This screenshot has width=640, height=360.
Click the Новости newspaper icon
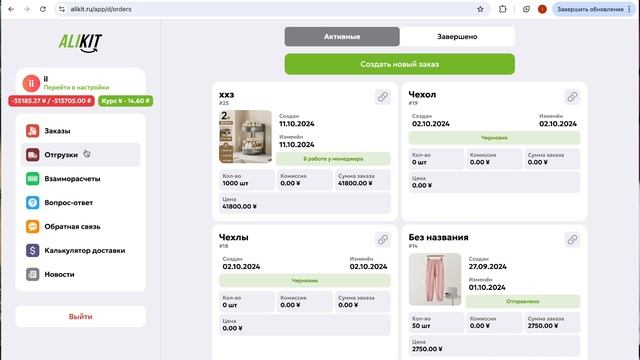click(33, 274)
